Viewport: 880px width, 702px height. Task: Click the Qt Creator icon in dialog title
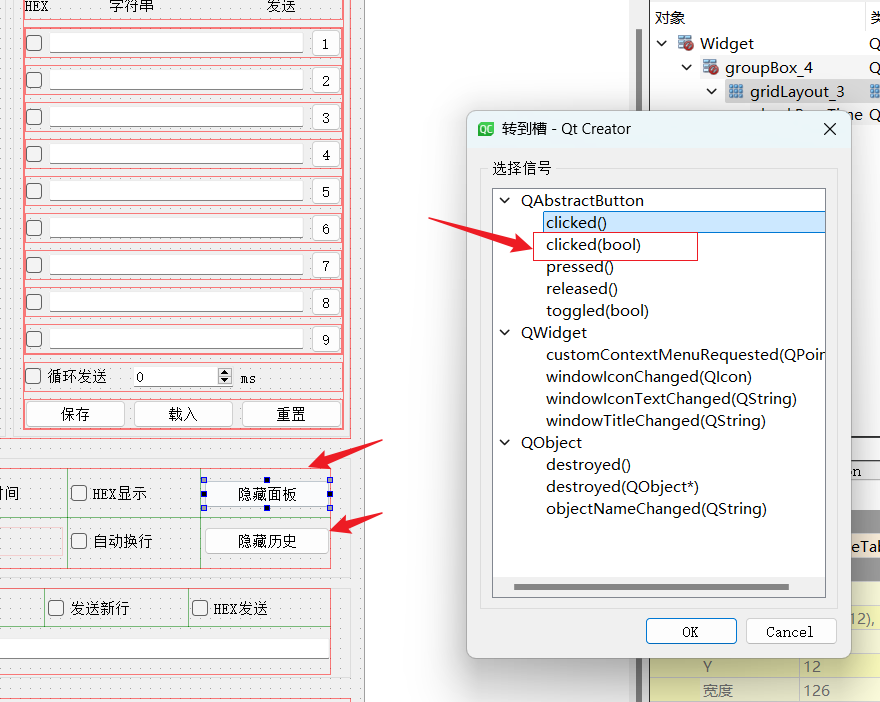tap(485, 129)
